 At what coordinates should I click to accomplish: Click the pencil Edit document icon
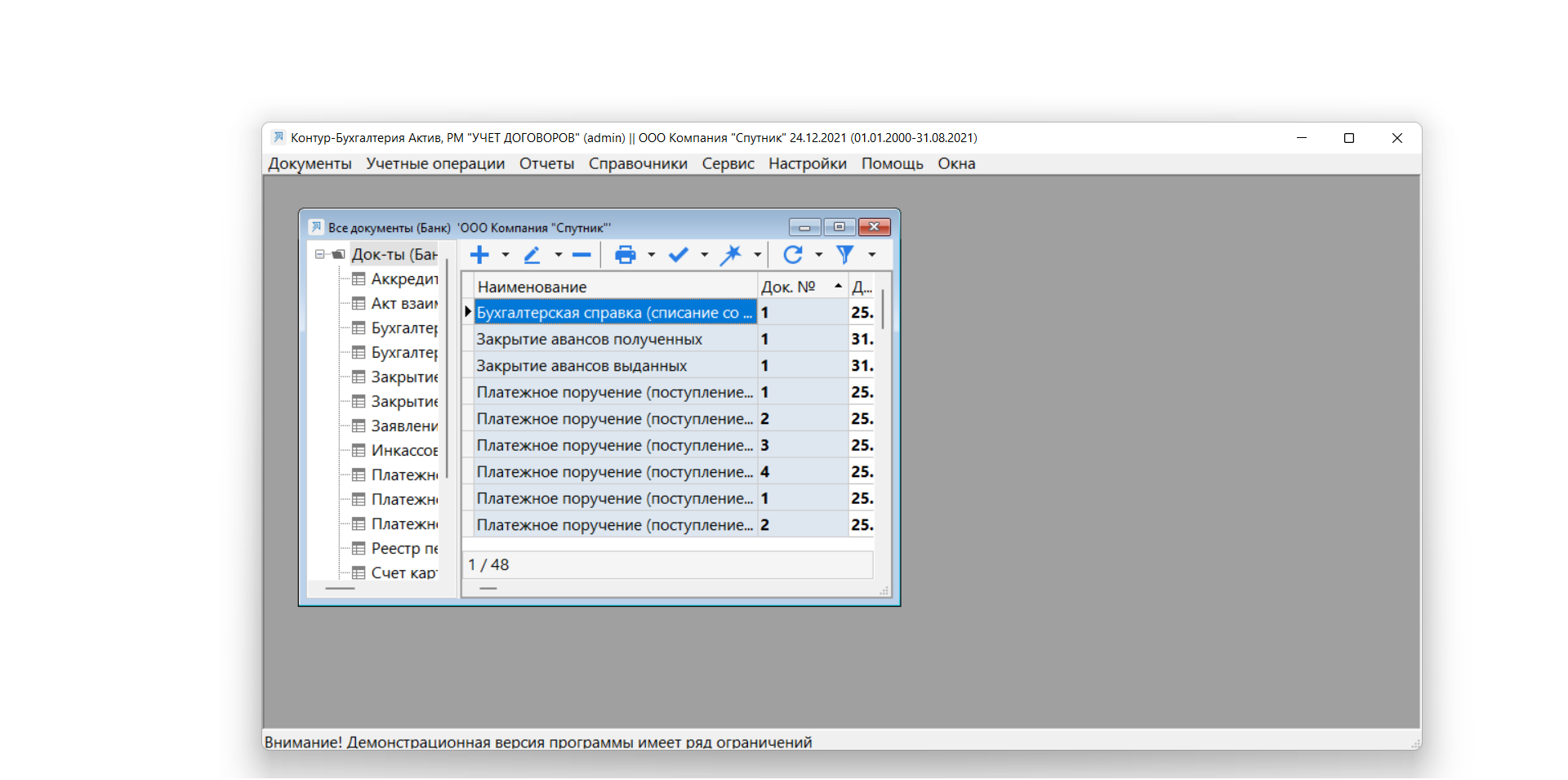tap(532, 255)
